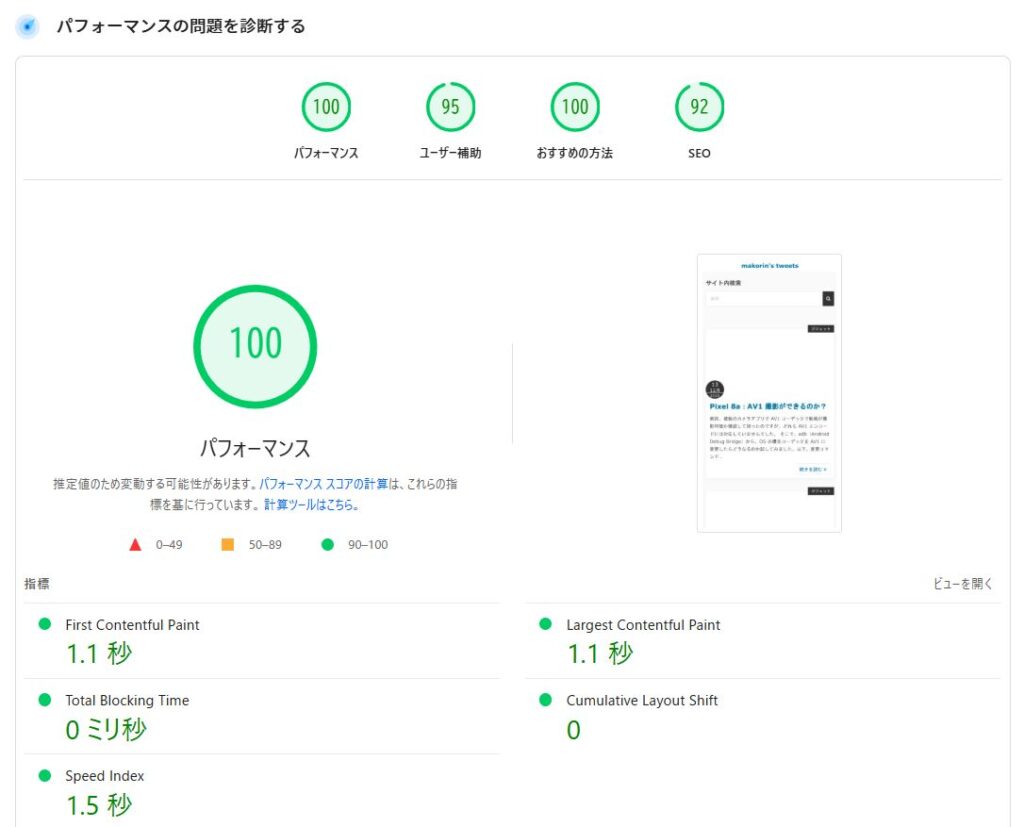Viewport: 1024px width, 827px height.
Task: Select the ユーザー補助 score gauge showing 95
Action: (450, 107)
